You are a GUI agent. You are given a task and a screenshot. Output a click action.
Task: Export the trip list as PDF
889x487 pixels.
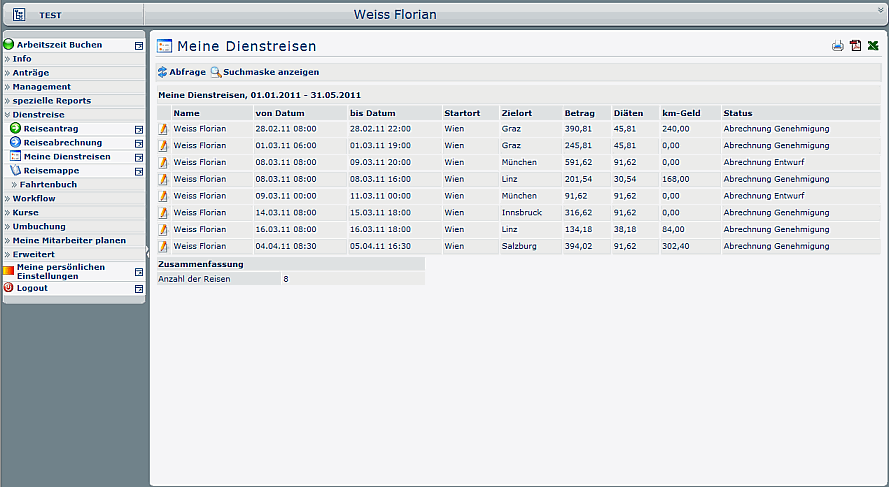click(x=856, y=46)
